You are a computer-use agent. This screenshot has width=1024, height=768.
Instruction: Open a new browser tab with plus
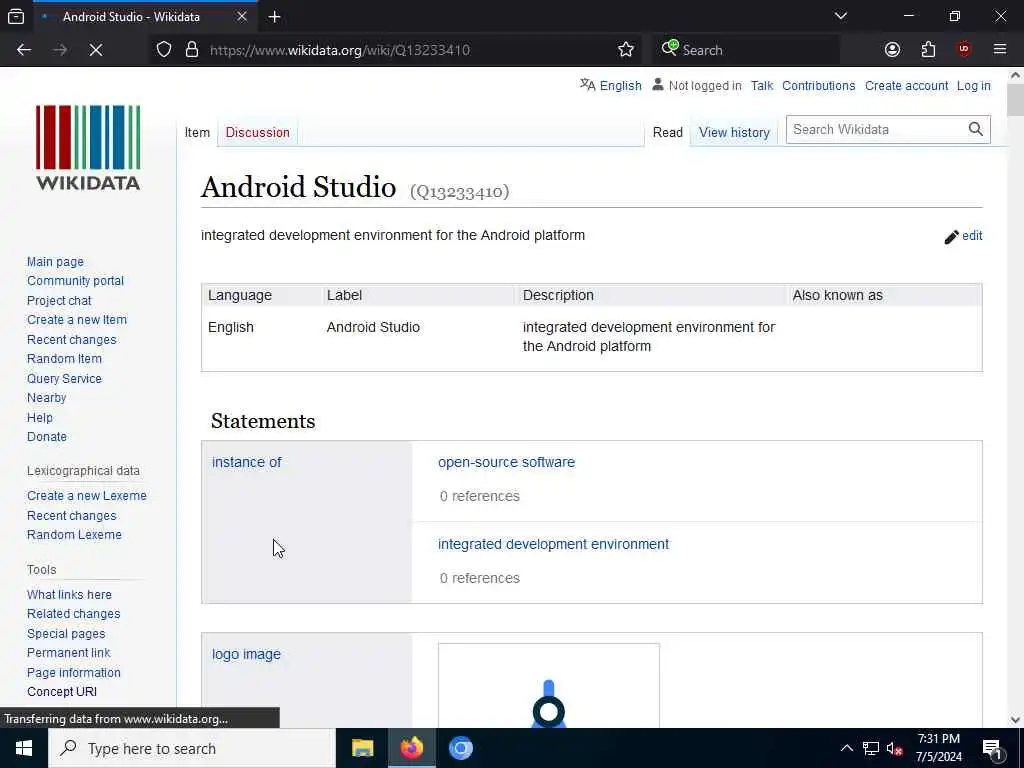pos(274,17)
